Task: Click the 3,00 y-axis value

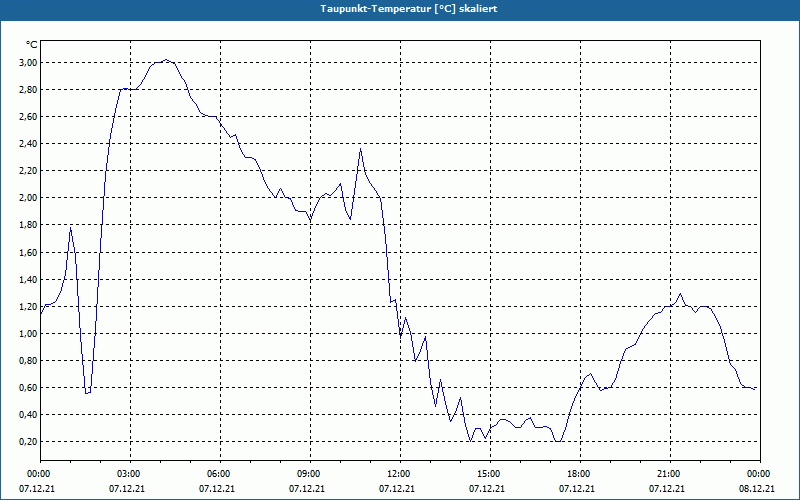Action: tap(28, 63)
